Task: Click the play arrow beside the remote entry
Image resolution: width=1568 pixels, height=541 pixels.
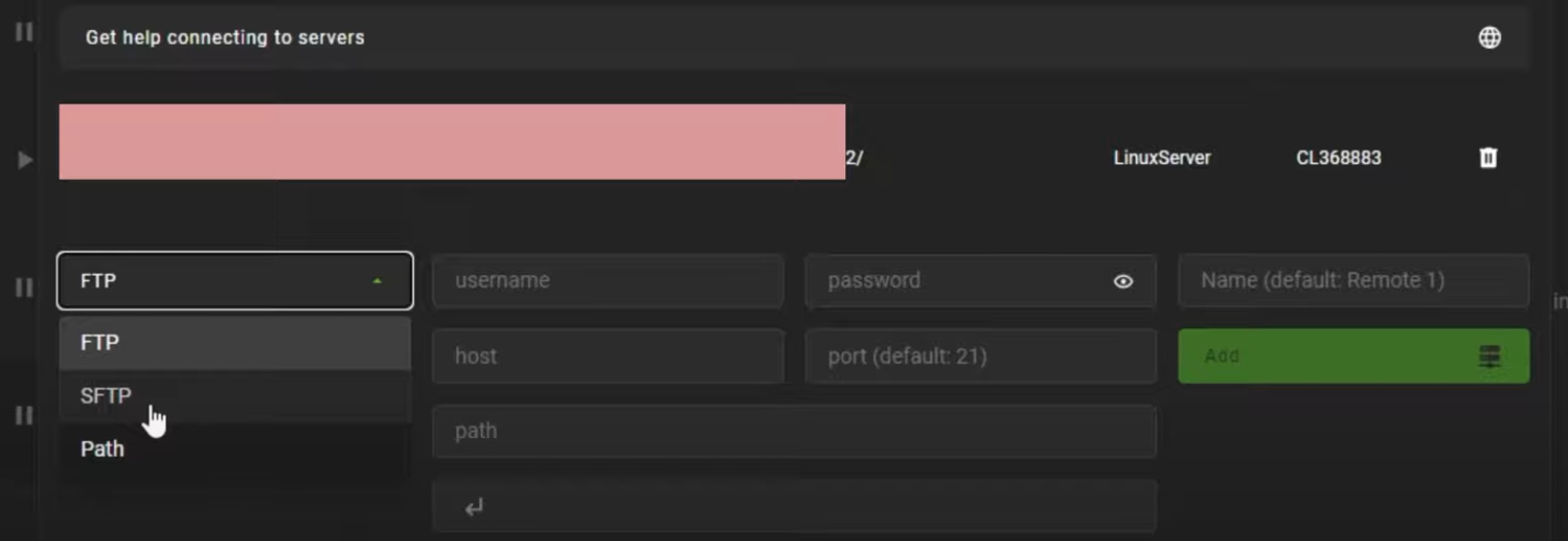Action: (x=25, y=159)
